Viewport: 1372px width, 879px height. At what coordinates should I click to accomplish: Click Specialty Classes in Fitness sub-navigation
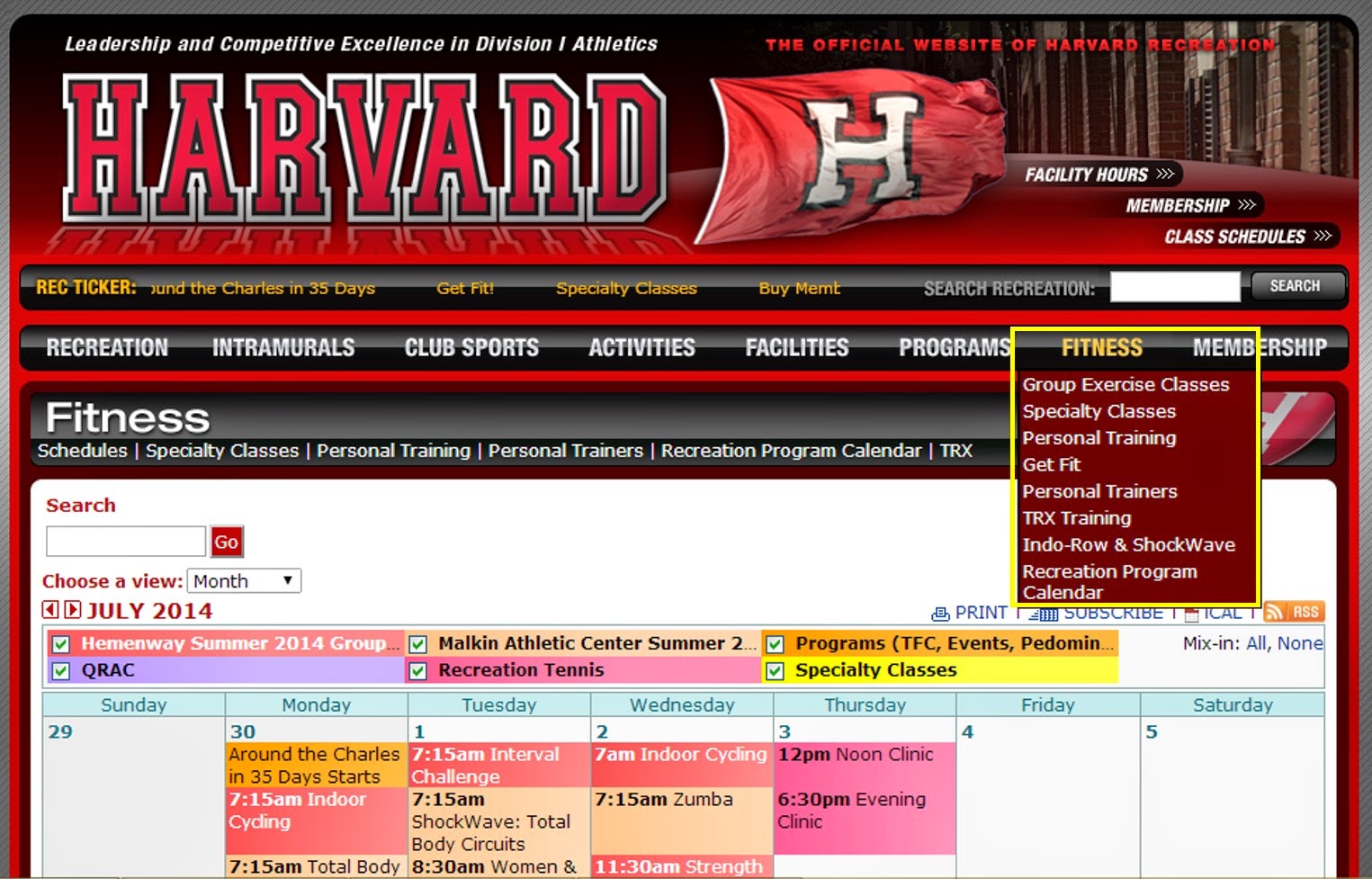222,451
